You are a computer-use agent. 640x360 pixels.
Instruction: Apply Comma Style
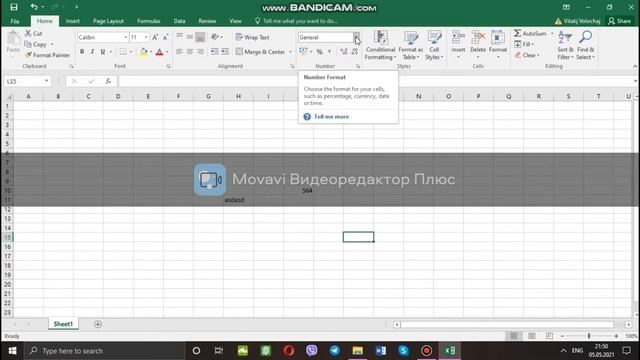coord(329,51)
